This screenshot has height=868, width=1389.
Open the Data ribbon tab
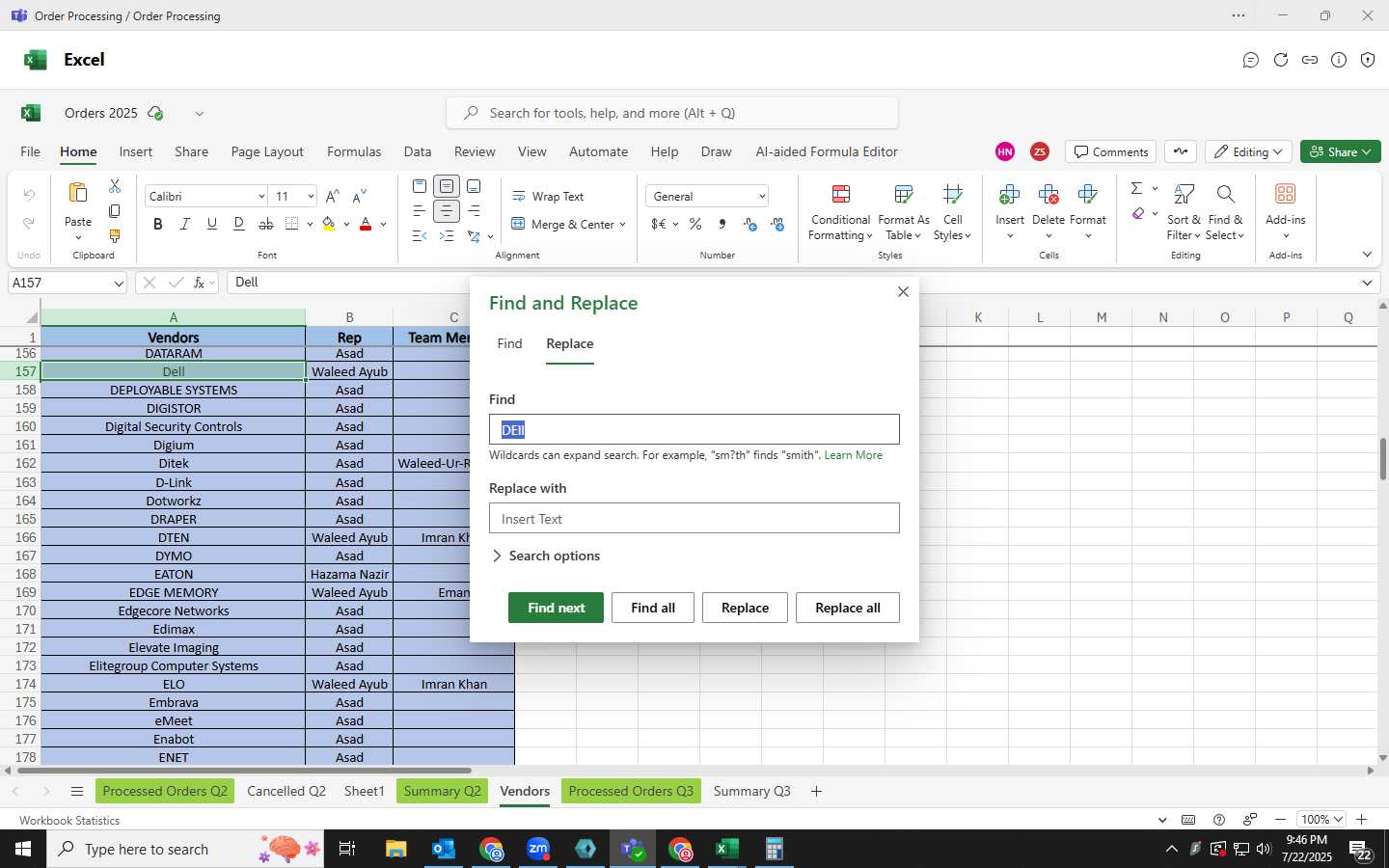tap(418, 151)
